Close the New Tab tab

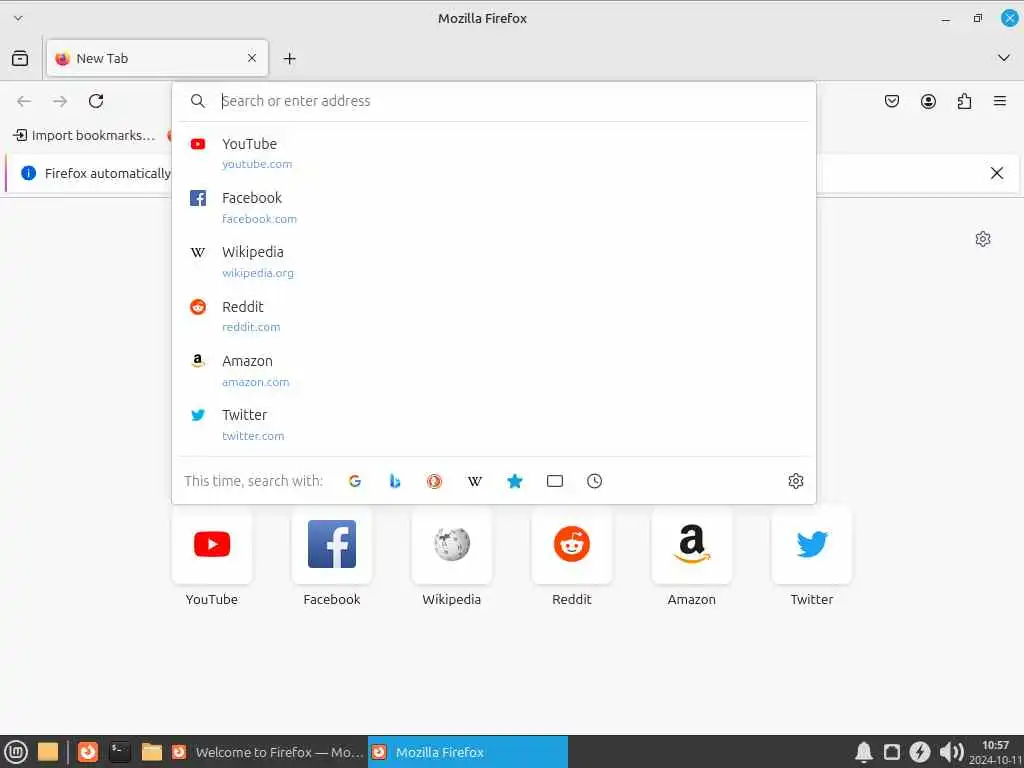pos(252,58)
